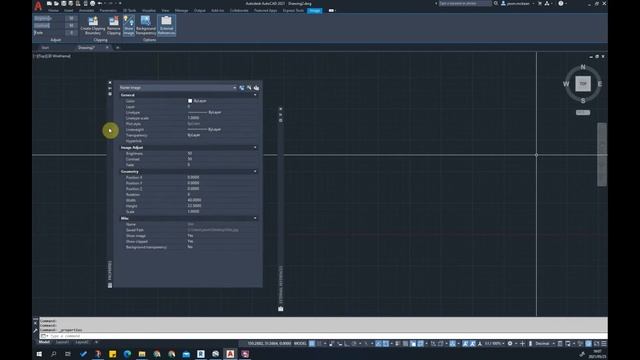Open the Home ribbon tab

(x=53, y=11)
